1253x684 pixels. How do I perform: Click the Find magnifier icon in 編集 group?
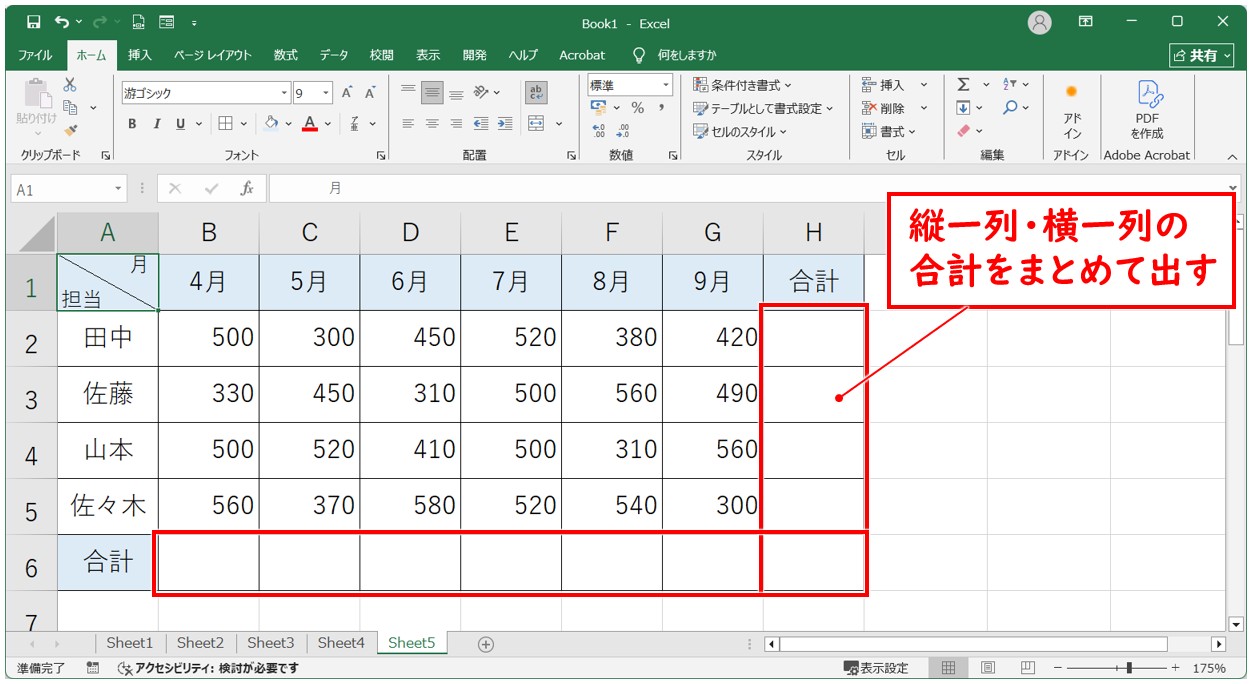[1010, 108]
